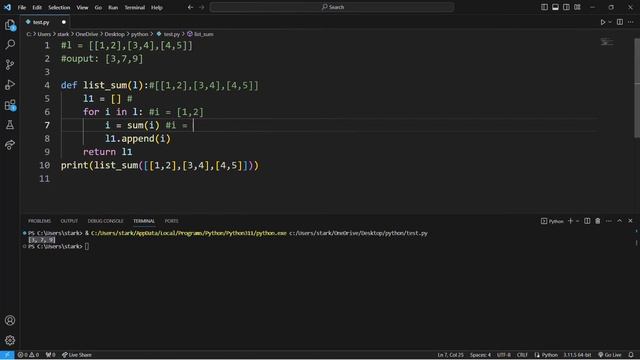Open the Selection menu

(59, 7)
